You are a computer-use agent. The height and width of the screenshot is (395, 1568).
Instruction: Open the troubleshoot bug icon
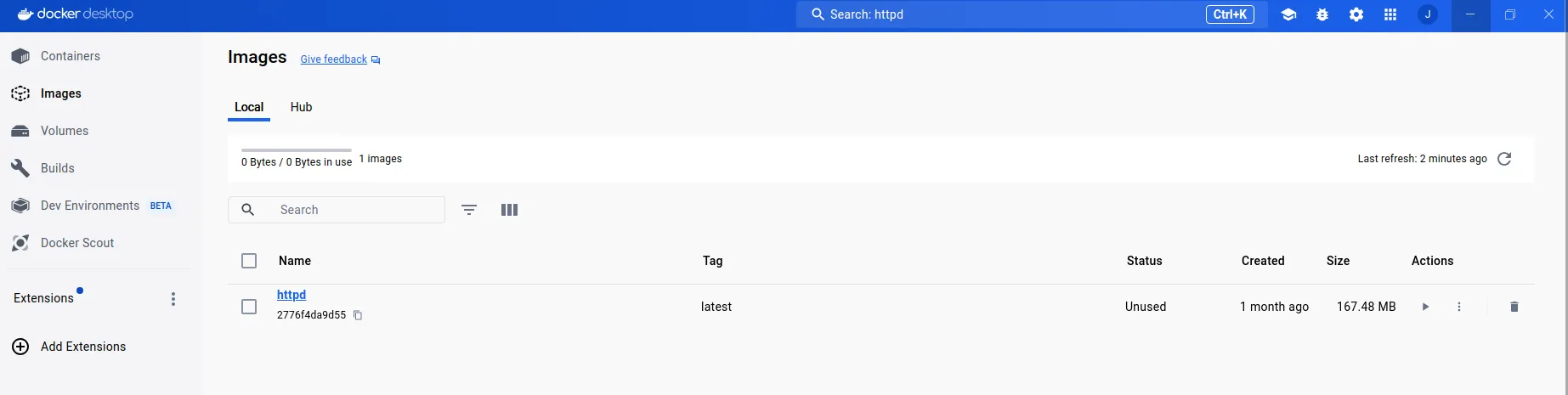click(1322, 14)
